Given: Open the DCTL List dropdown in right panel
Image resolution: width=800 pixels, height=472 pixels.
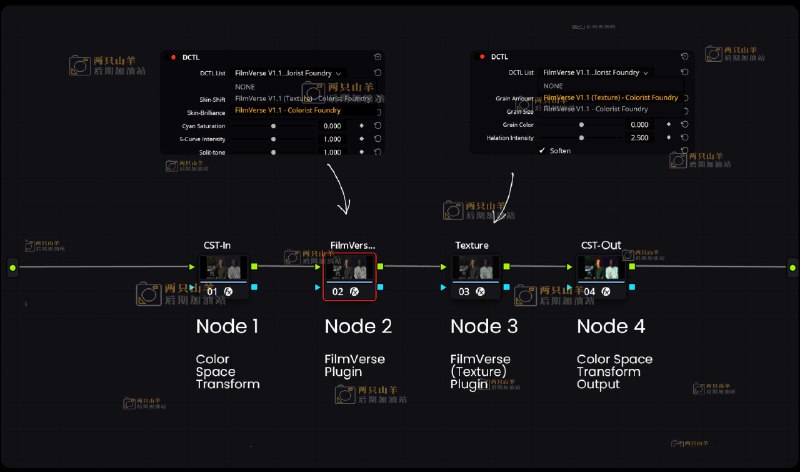Looking at the screenshot, I should [596, 73].
